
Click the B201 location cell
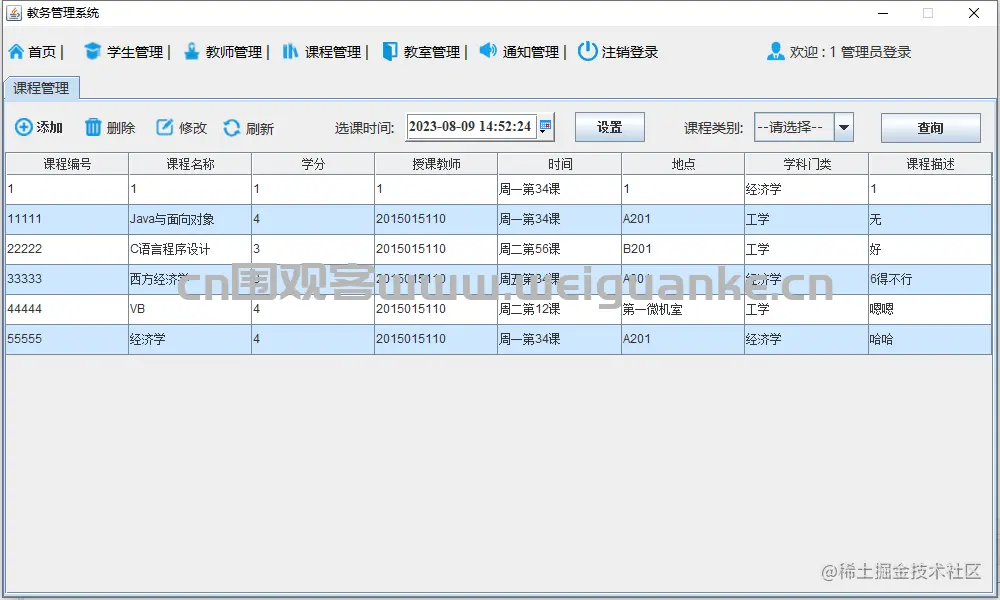683,249
